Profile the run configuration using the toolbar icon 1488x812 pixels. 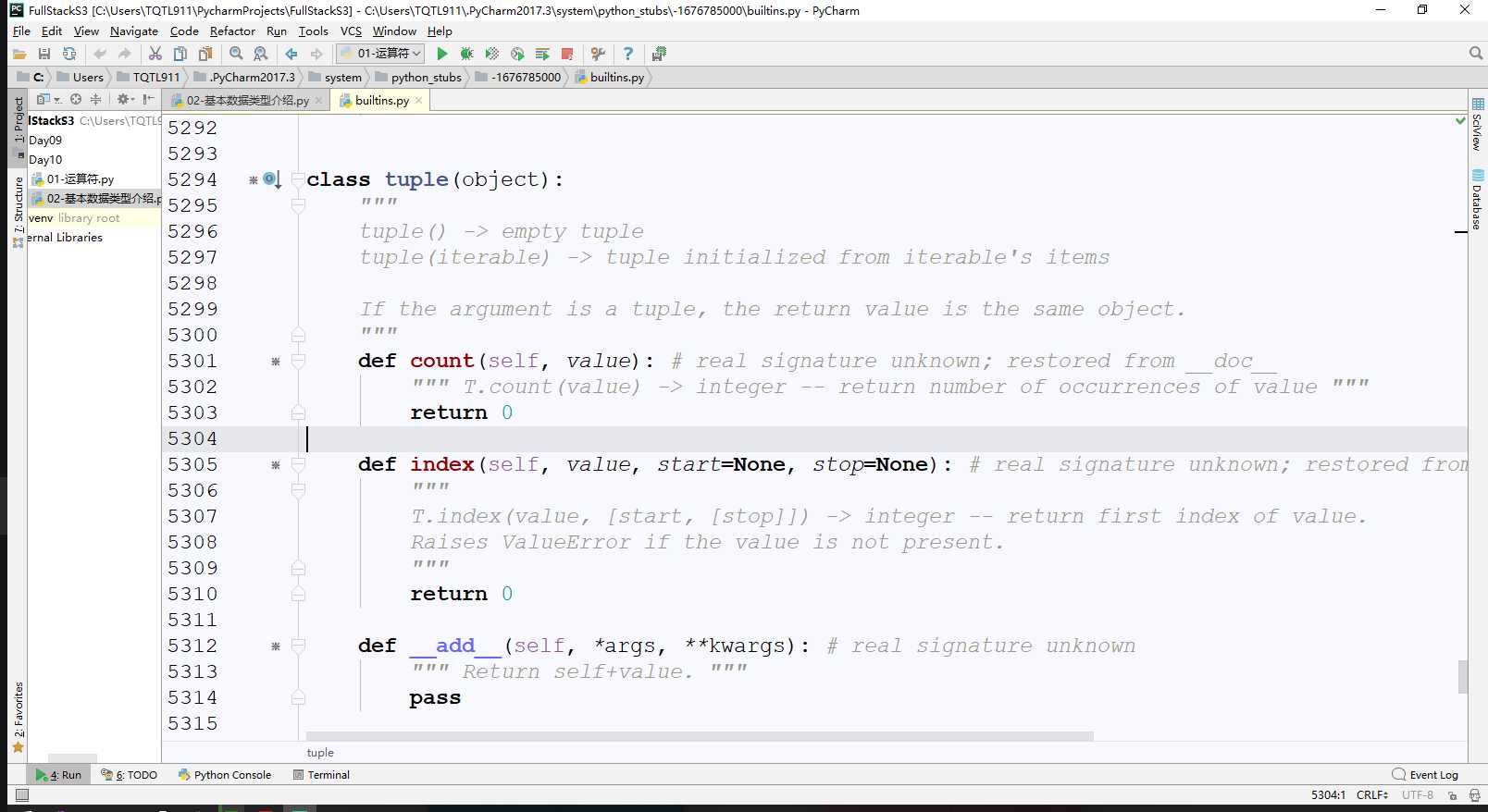[517, 54]
